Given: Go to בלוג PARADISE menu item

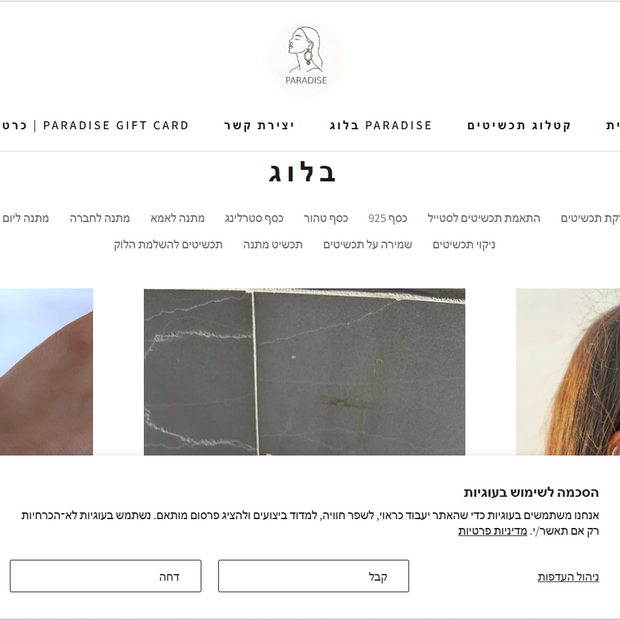Looking at the screenshot, I should click(380, 125).
